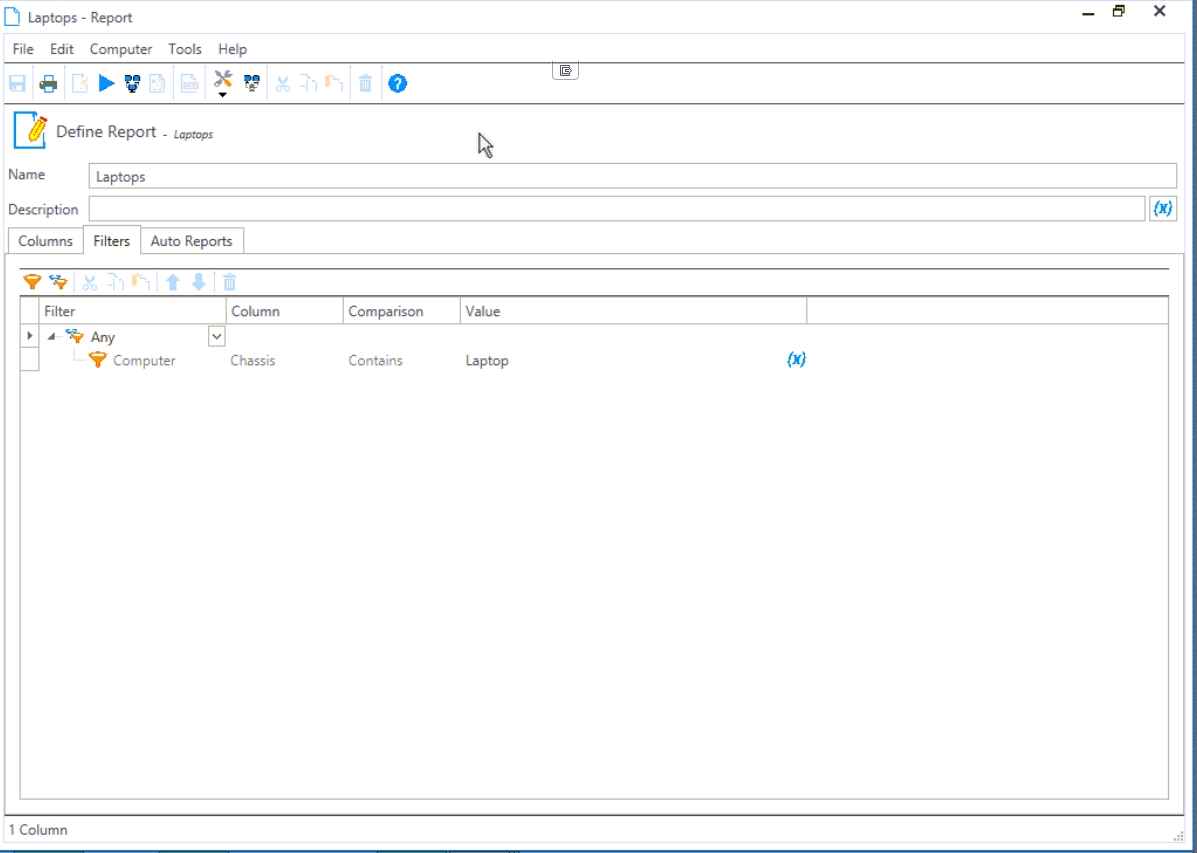Viewport: 1197px width, 853px height.
Task: Click the (x) variable icon in Laptop row
Action: [x=796, y=360]
